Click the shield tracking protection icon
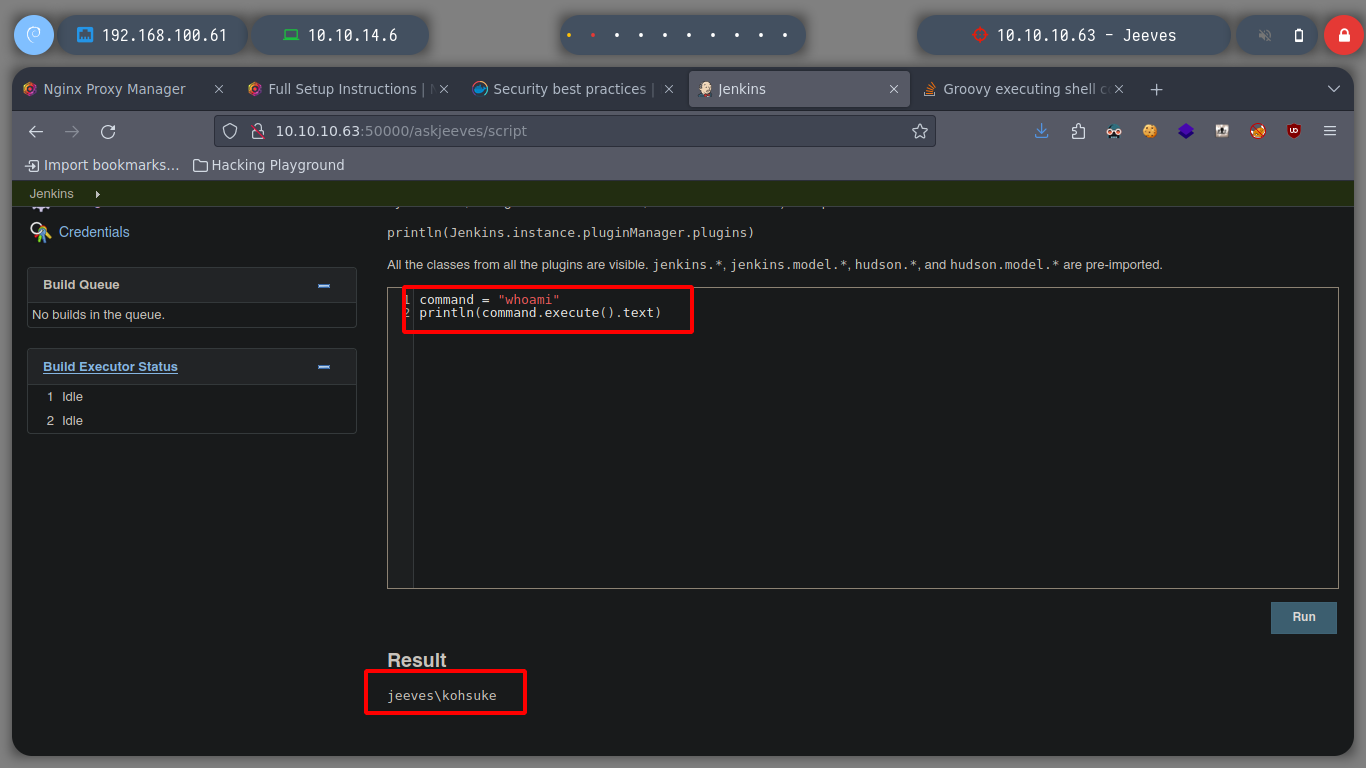 230,131
